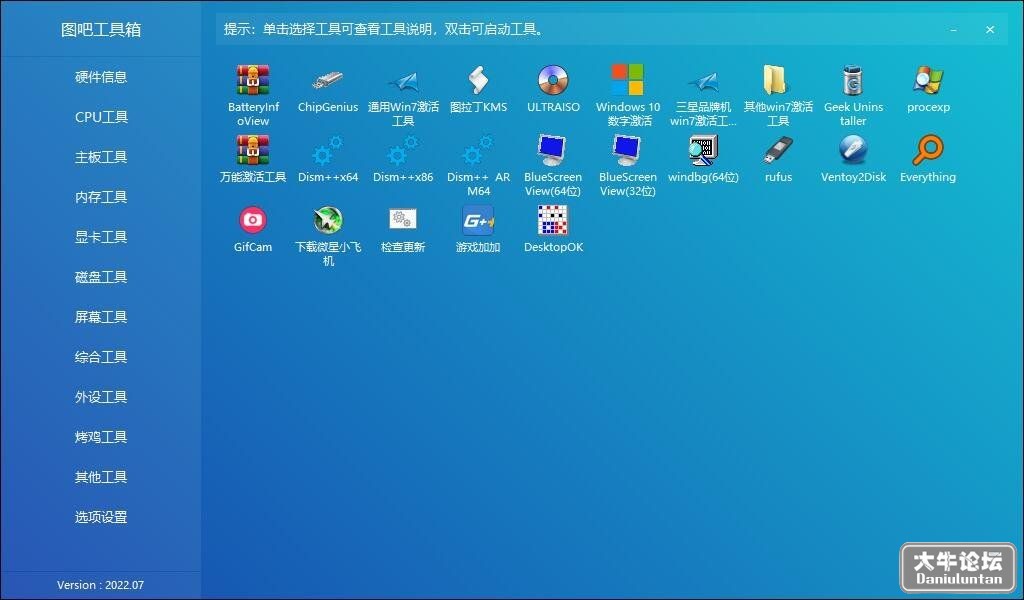Open the 主板工具 category

coord(101,157)
